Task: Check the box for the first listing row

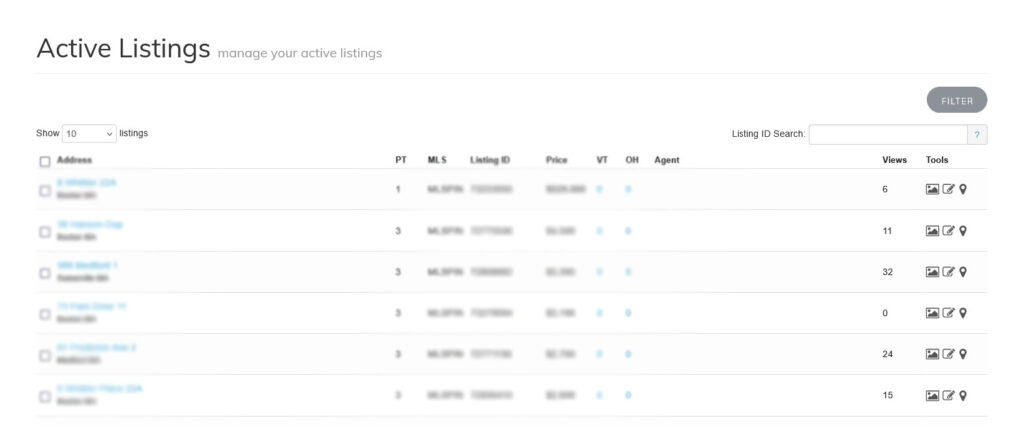Action: (45, 190)
